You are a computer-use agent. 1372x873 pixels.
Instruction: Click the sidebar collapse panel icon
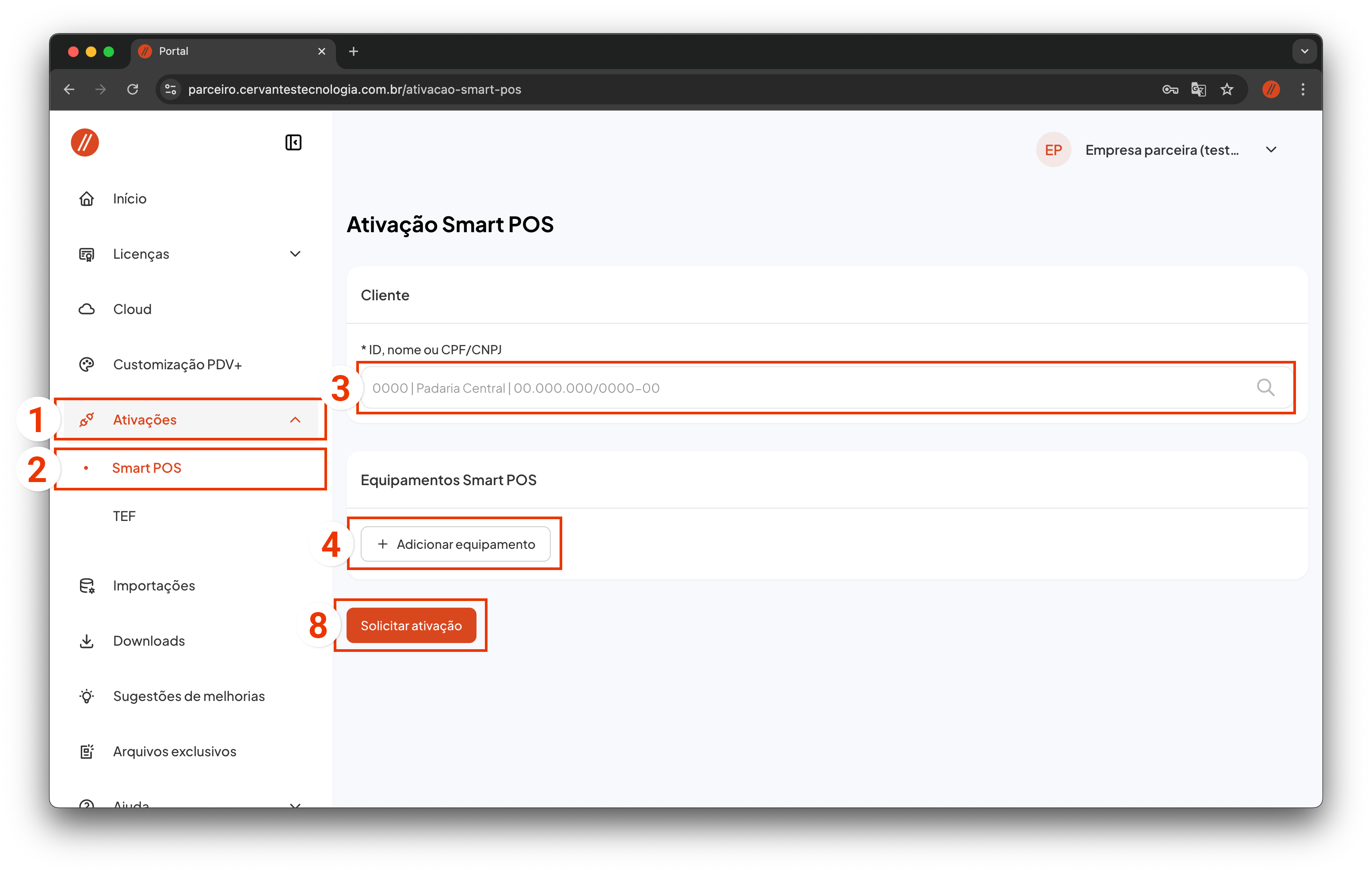tap(293, 142)
